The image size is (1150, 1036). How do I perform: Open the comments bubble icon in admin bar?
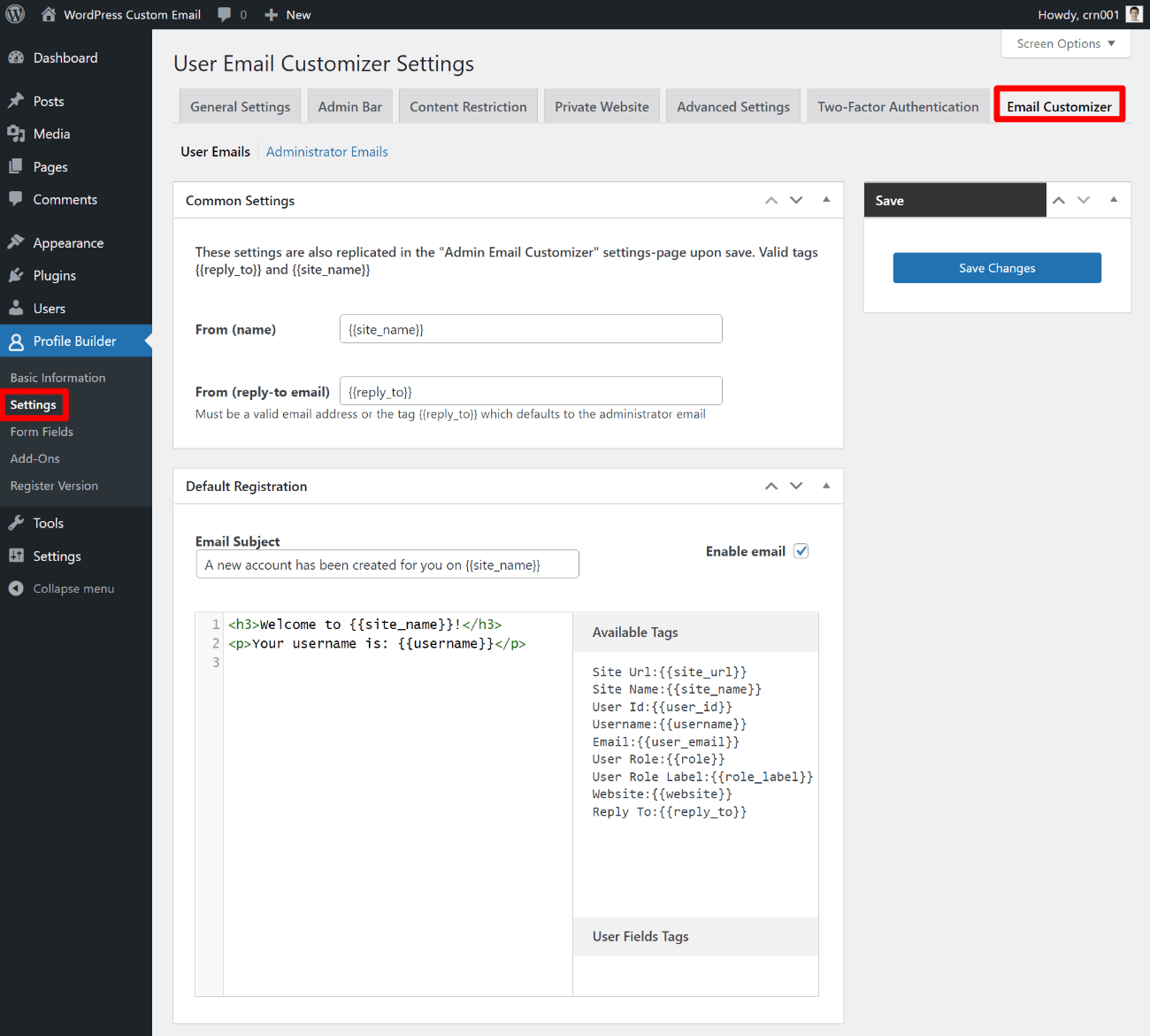(x=225, y=14)
